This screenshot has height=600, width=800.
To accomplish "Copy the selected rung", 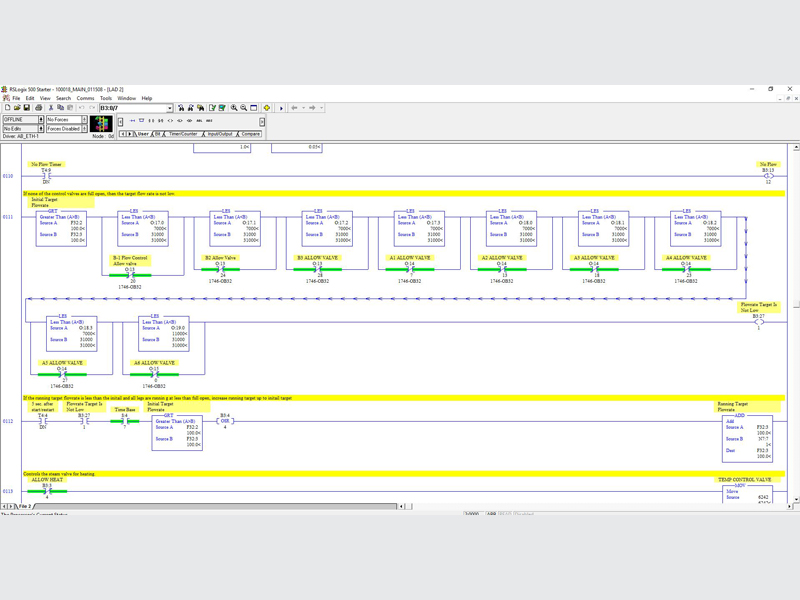I will 60,108.
